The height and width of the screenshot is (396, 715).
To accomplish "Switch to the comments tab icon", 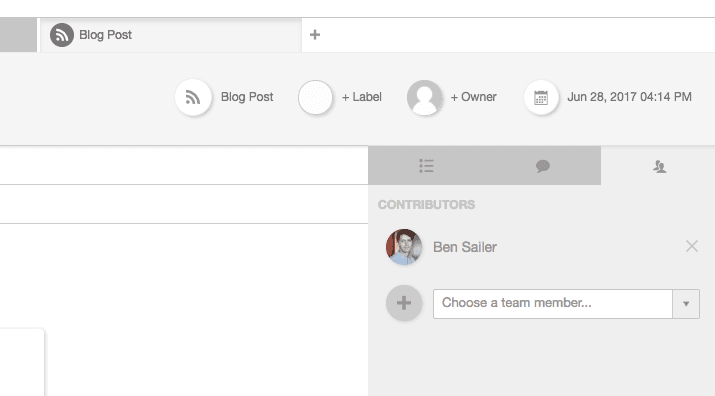I will (x=543, y=166).
